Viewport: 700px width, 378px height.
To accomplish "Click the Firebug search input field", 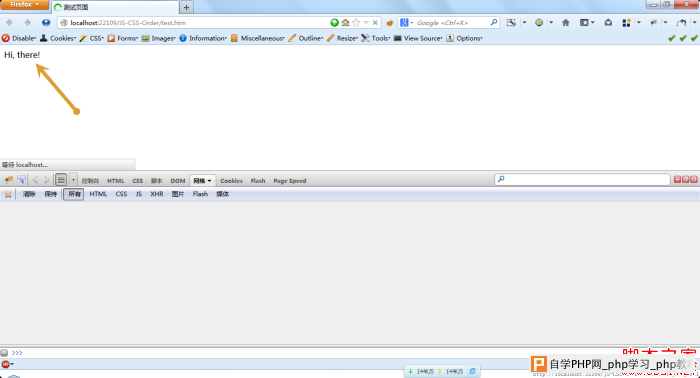I will coord(582,179).
